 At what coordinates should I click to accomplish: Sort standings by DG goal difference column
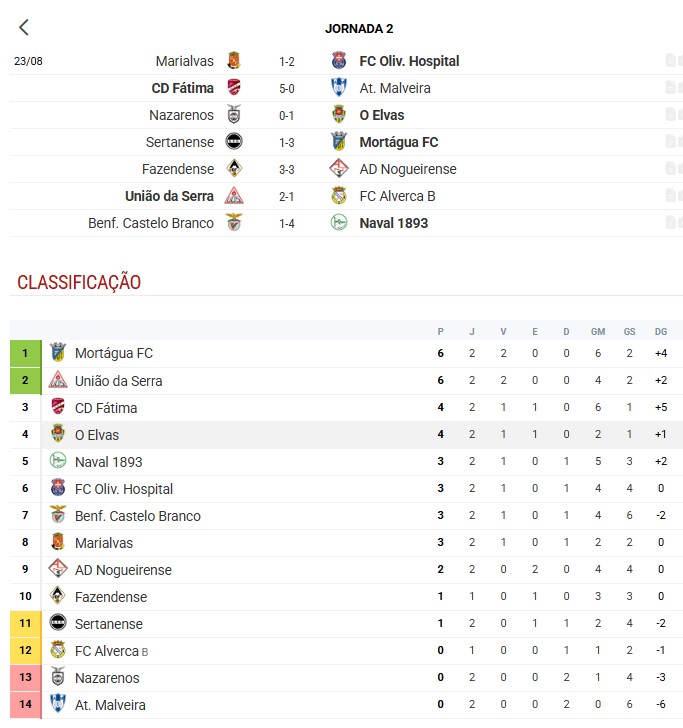tap(661, 332)
